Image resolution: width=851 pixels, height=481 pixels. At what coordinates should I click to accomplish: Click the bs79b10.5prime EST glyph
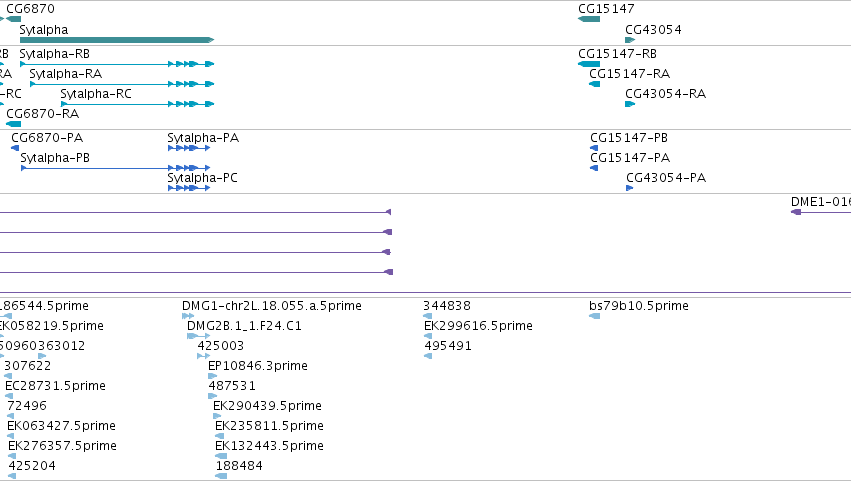point(595,316)
